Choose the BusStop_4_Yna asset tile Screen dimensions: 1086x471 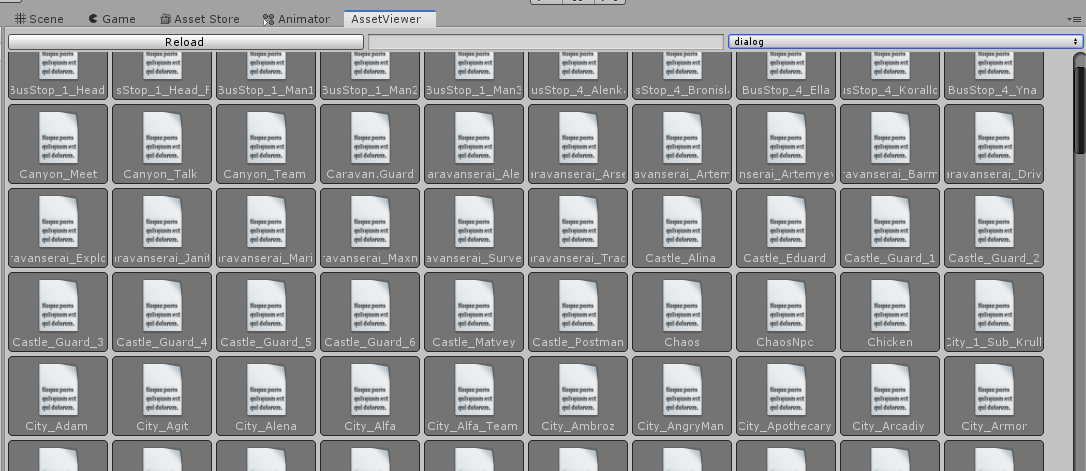point(994,75)
